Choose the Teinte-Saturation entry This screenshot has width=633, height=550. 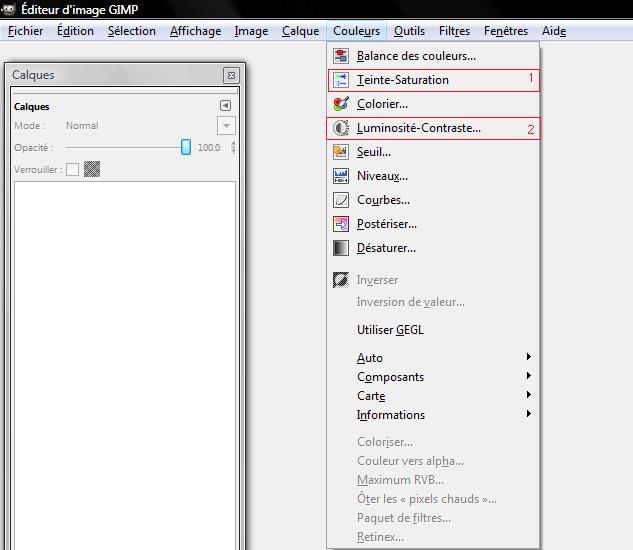(433, 80)
